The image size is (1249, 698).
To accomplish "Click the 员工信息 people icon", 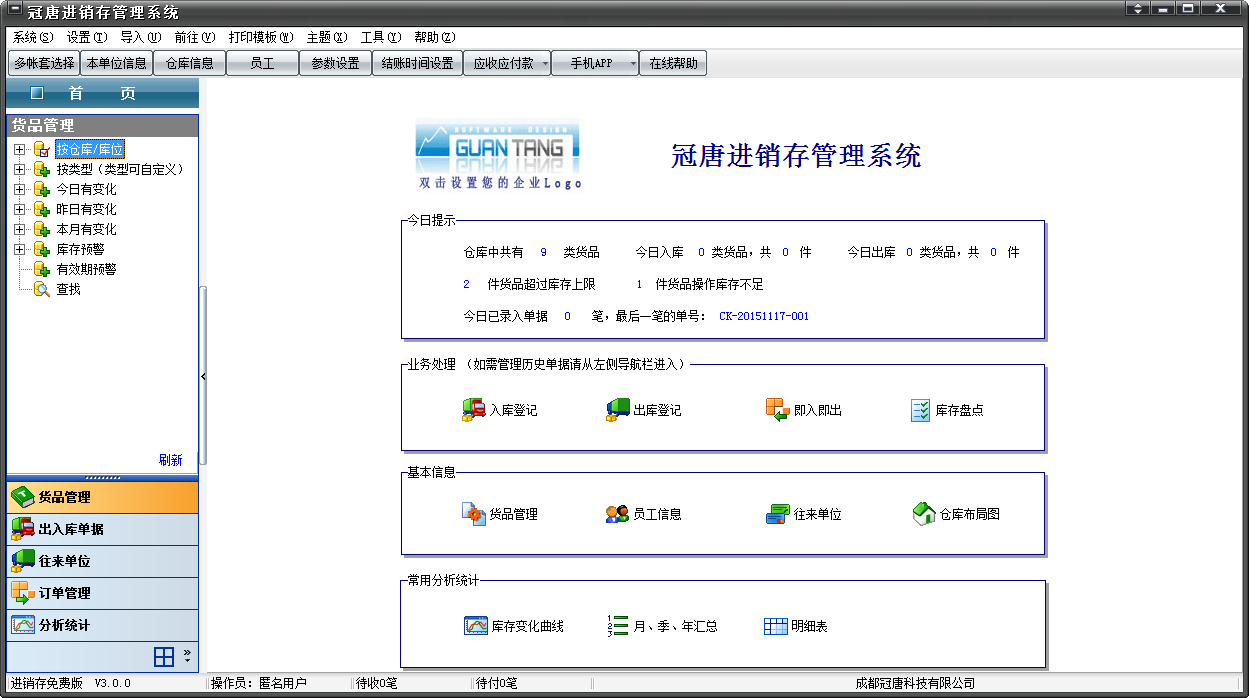I will [x=617, y=514].
